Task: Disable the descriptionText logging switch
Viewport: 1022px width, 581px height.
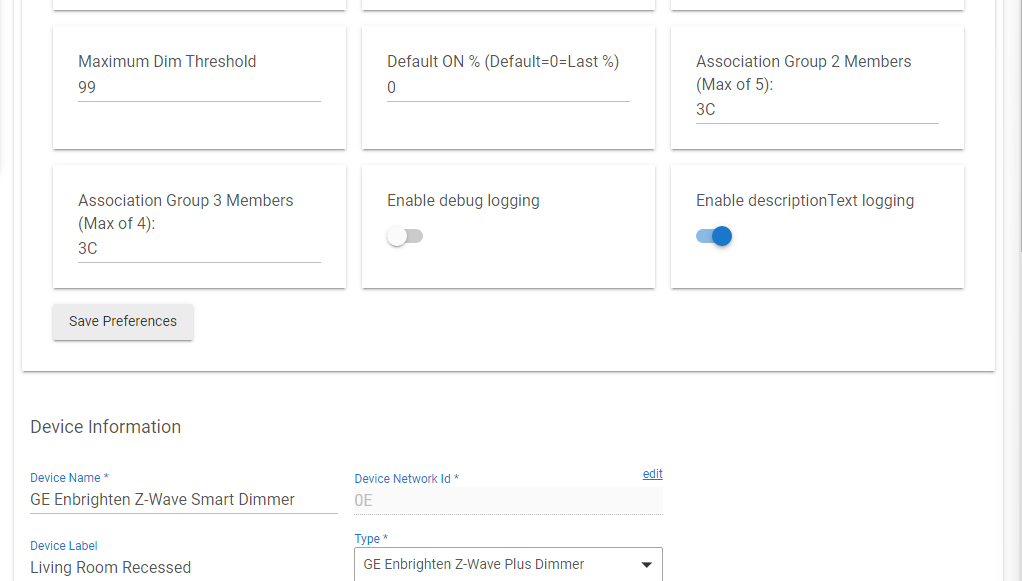Action: click(x=714, y=236)
